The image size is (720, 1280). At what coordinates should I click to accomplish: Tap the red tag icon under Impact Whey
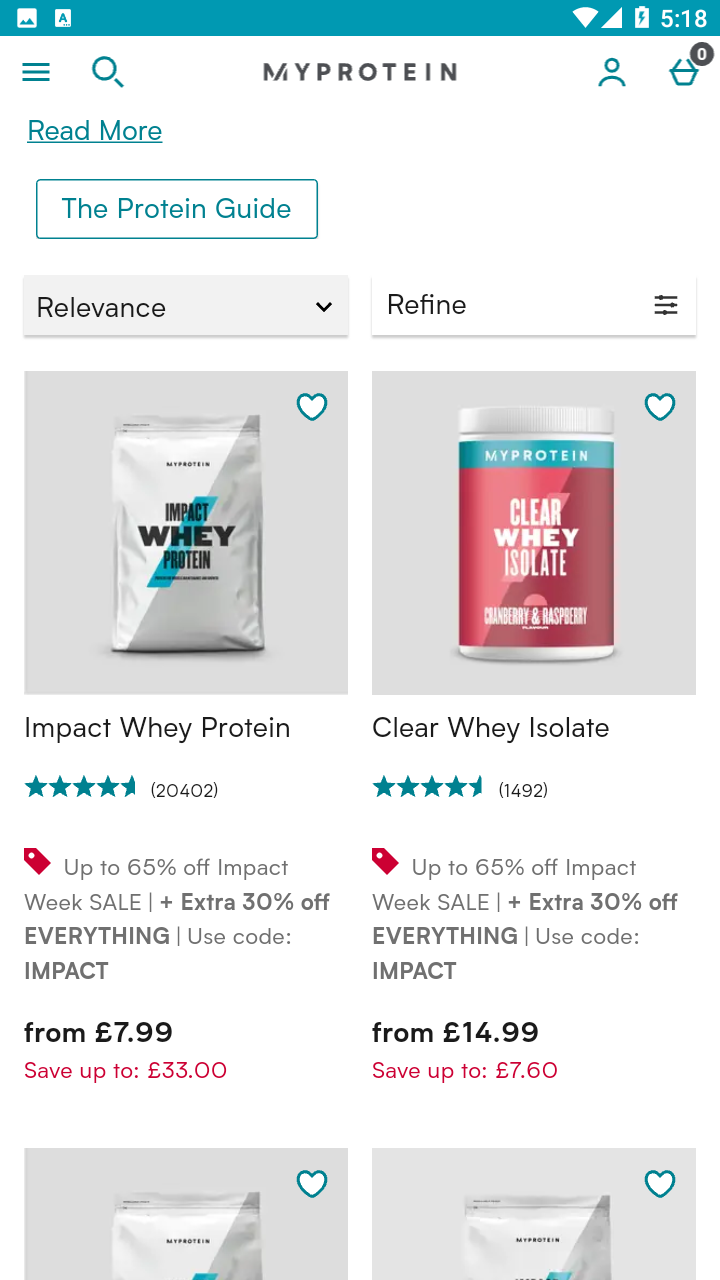pos(37,861)
